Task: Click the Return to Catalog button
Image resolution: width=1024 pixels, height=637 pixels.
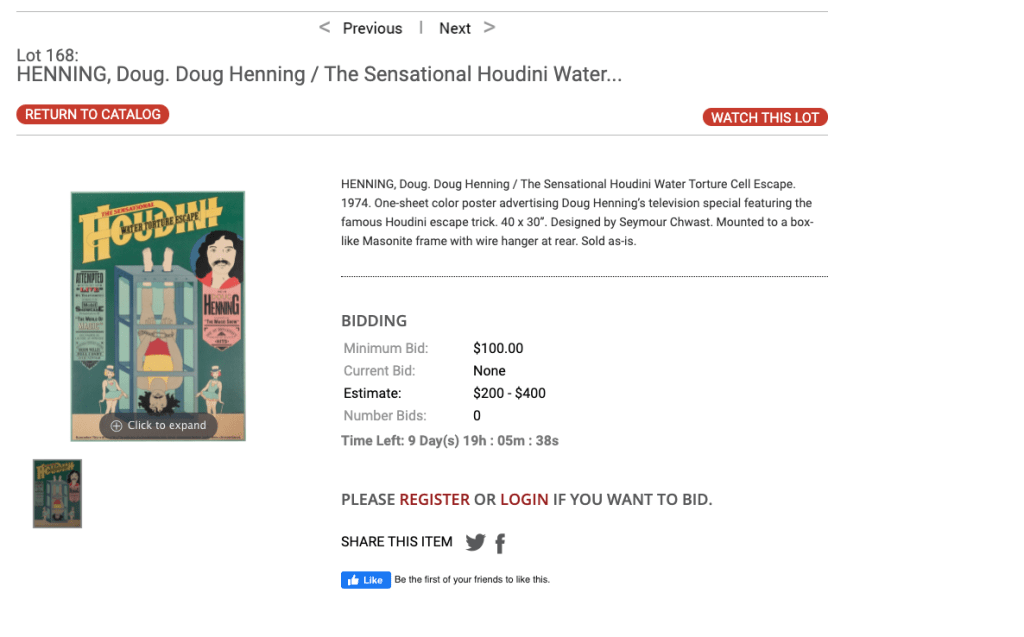Action: click(x=93, y=115)
